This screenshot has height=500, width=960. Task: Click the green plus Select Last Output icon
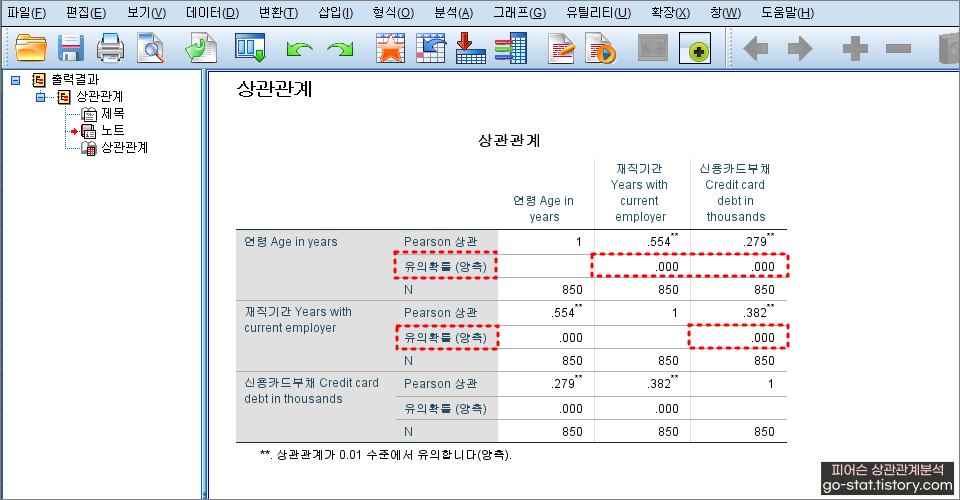point(695,48)
